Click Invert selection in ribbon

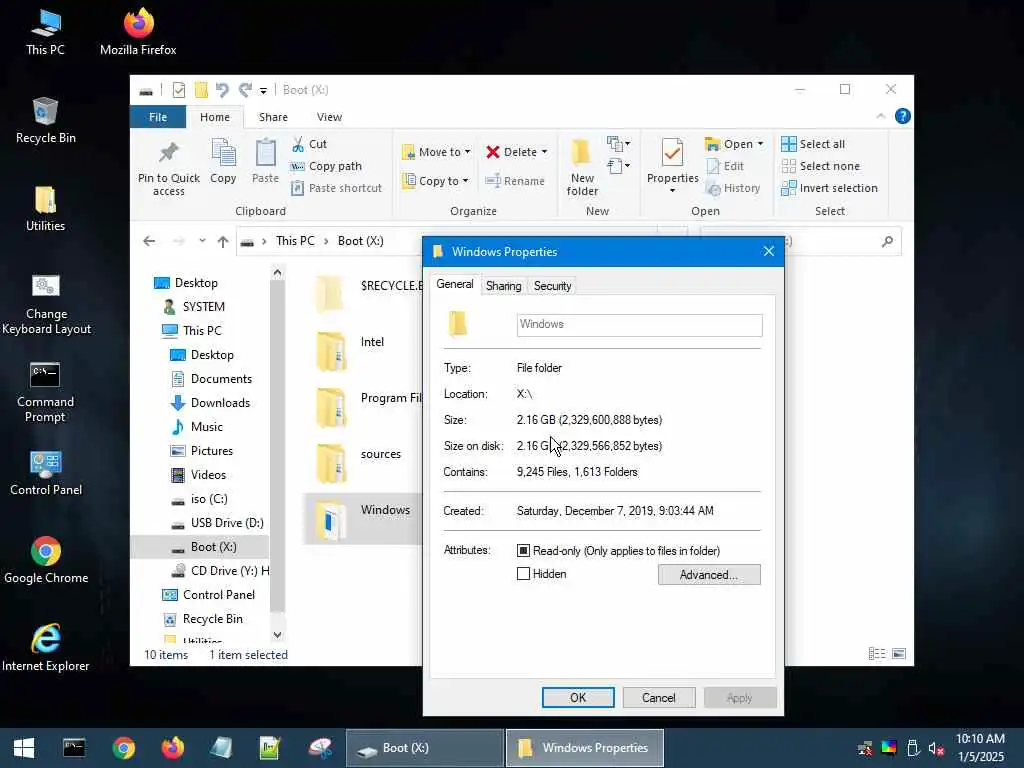(x=829, y=188)
